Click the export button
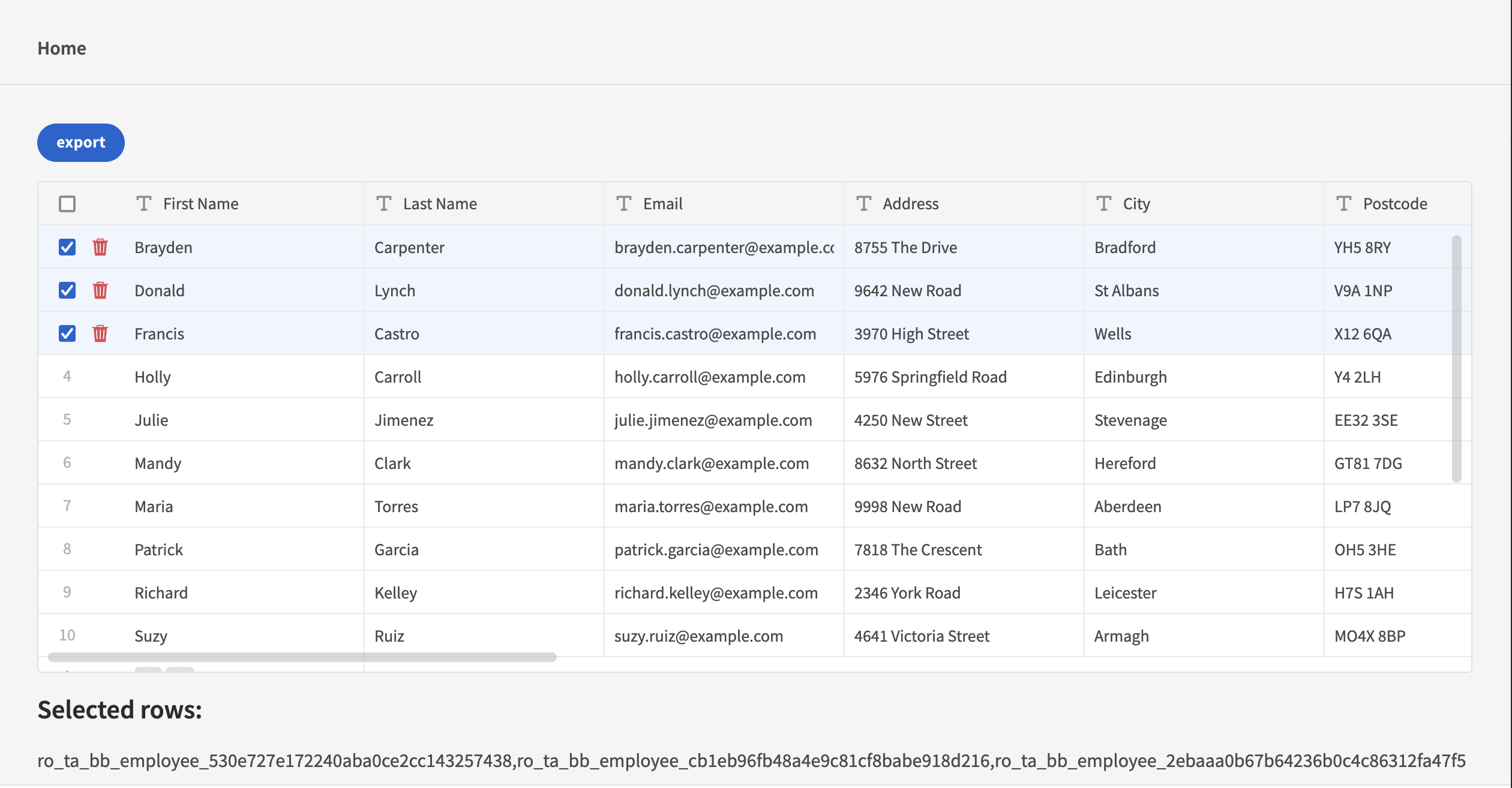The width and height of the screenshot is (1512, 788). coord(81,141)
